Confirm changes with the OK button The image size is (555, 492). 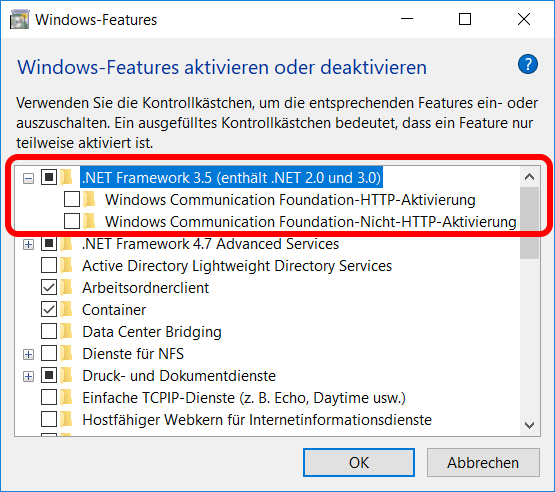[359, 463]
